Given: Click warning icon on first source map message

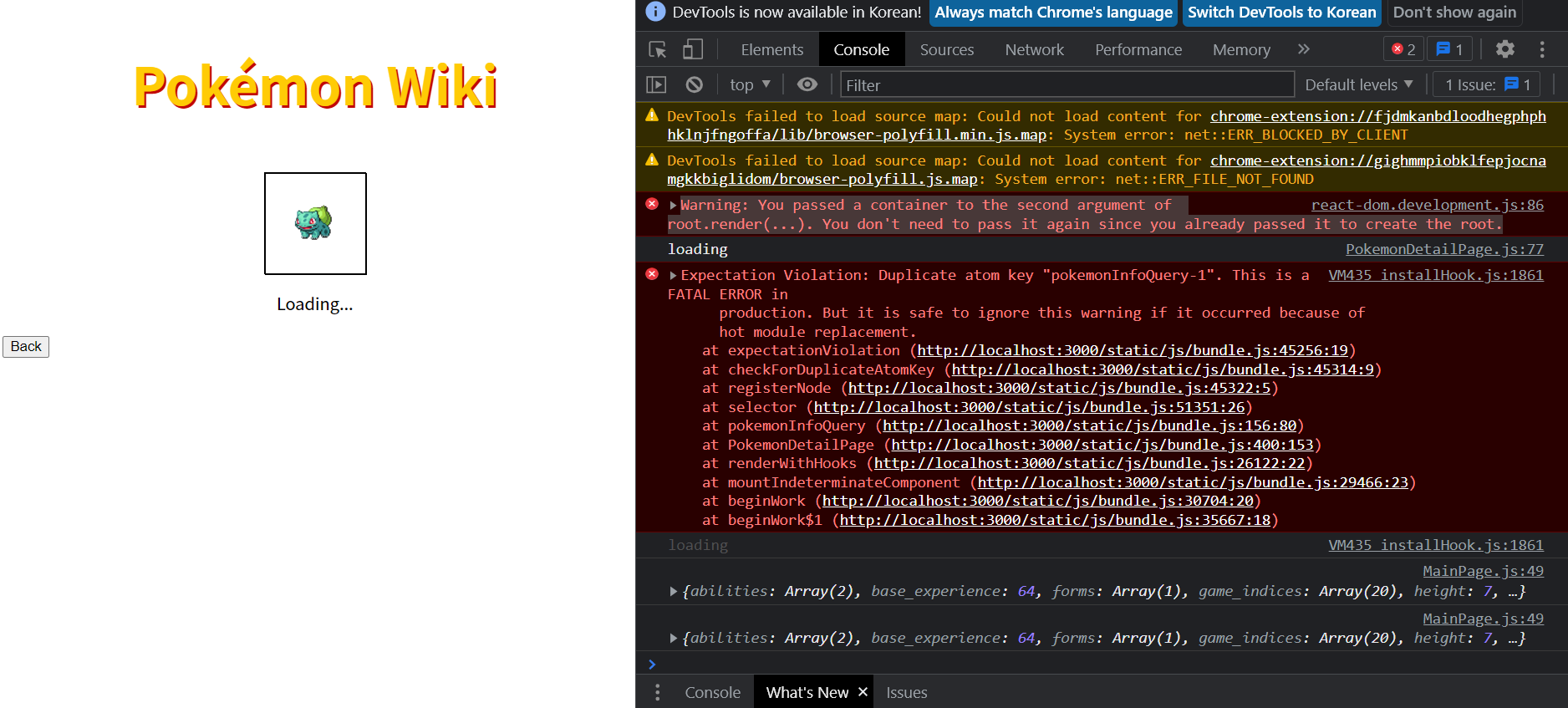Looking at the screenshot, I should [652, 115].
